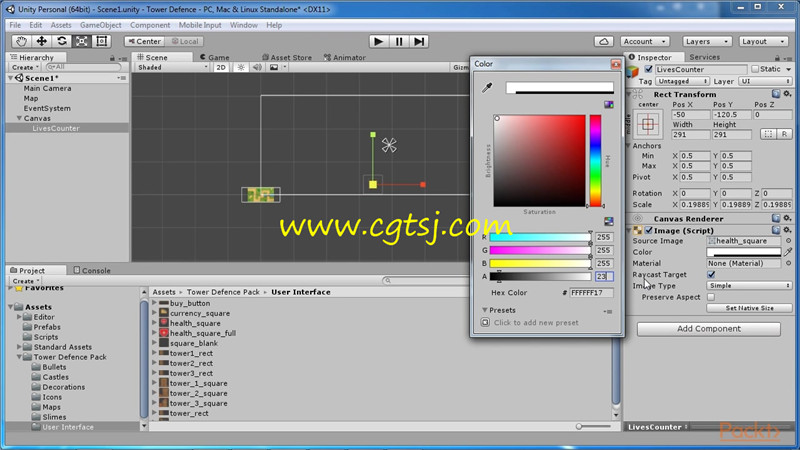This screenshot has width=800, height=450.
Task: Toggle blueprint mode button in Rect Transform
Action: (768, 134)
